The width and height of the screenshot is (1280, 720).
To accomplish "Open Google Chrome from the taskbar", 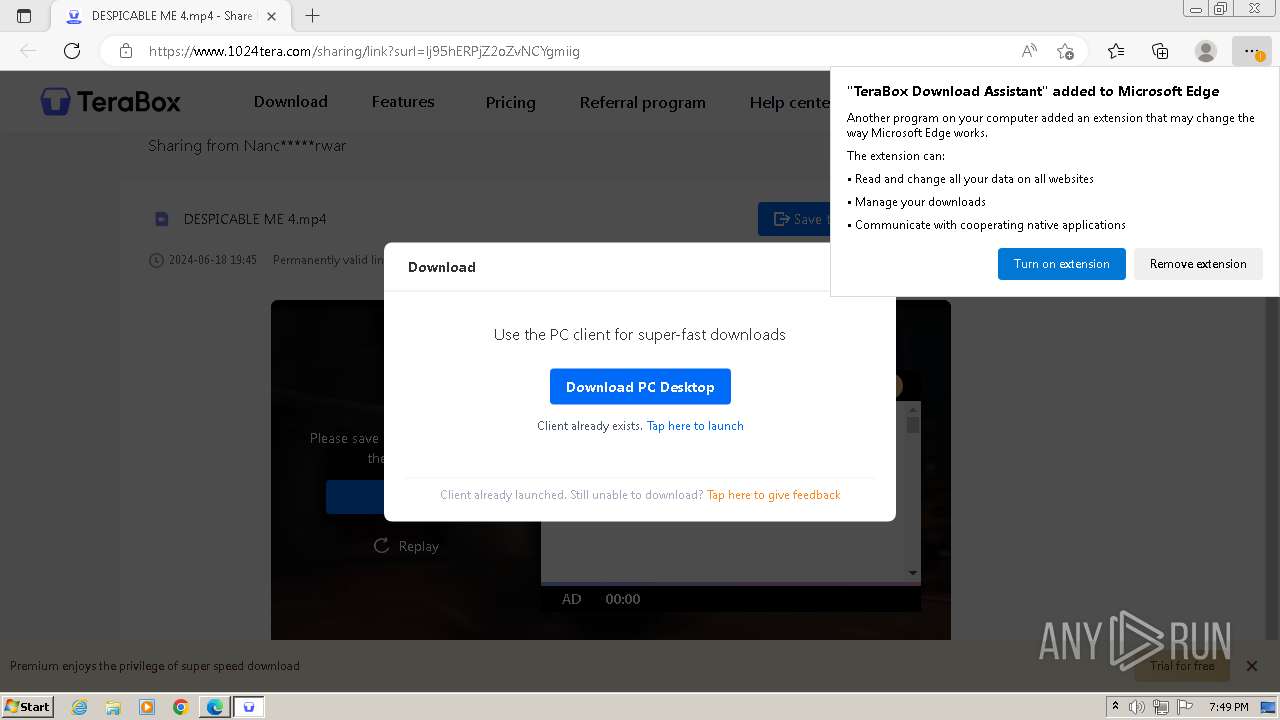I will [x=181, y=707].
